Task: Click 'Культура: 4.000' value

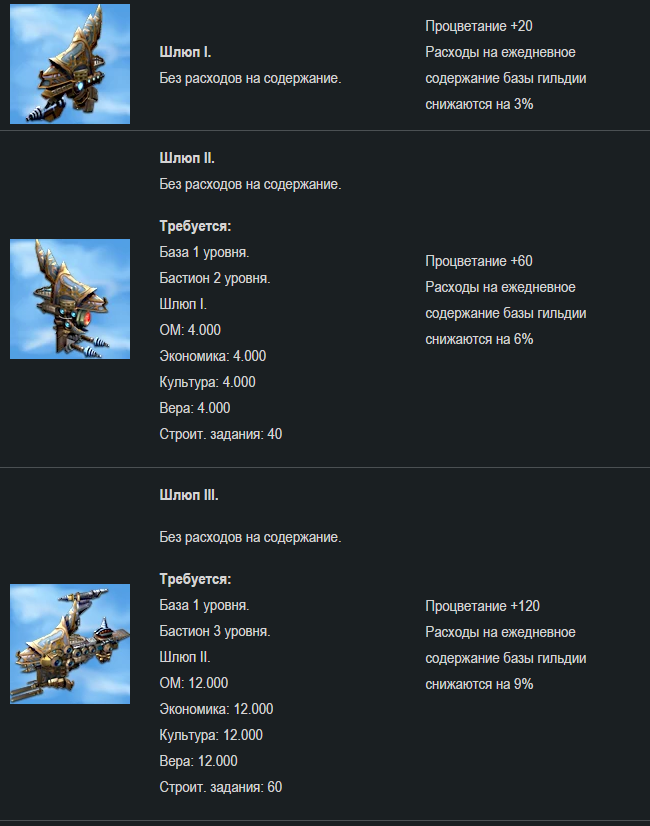Action: [208, 382]
